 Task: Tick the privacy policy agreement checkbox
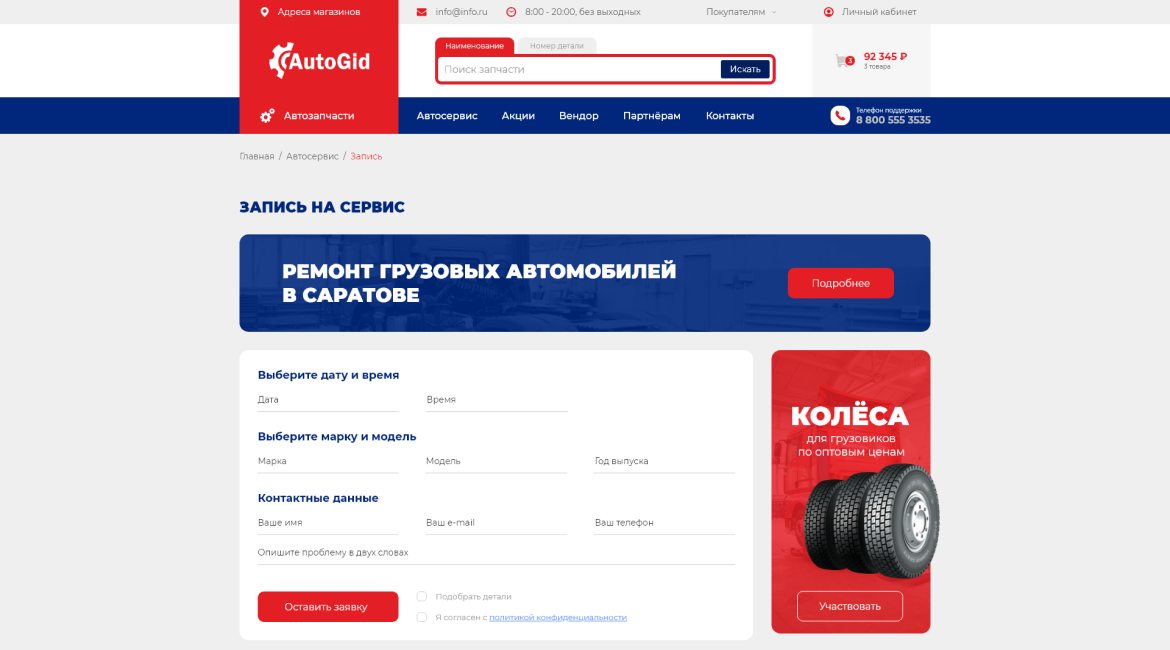coord(422,617)
